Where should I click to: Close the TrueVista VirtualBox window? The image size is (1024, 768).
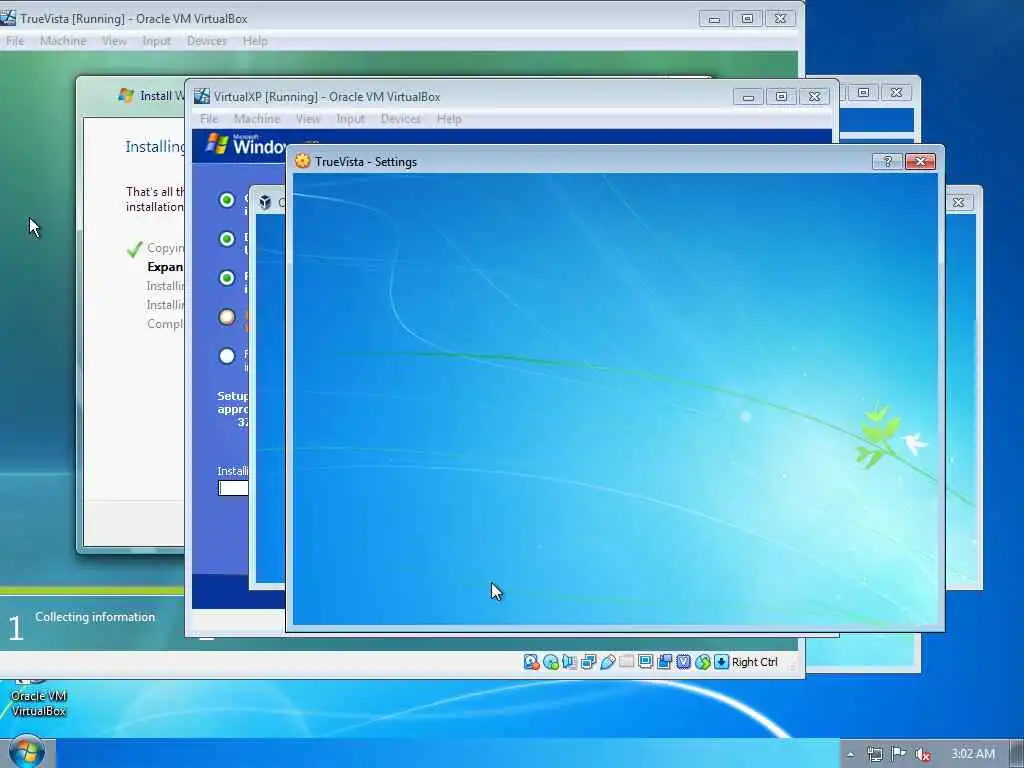coord(780,19)
